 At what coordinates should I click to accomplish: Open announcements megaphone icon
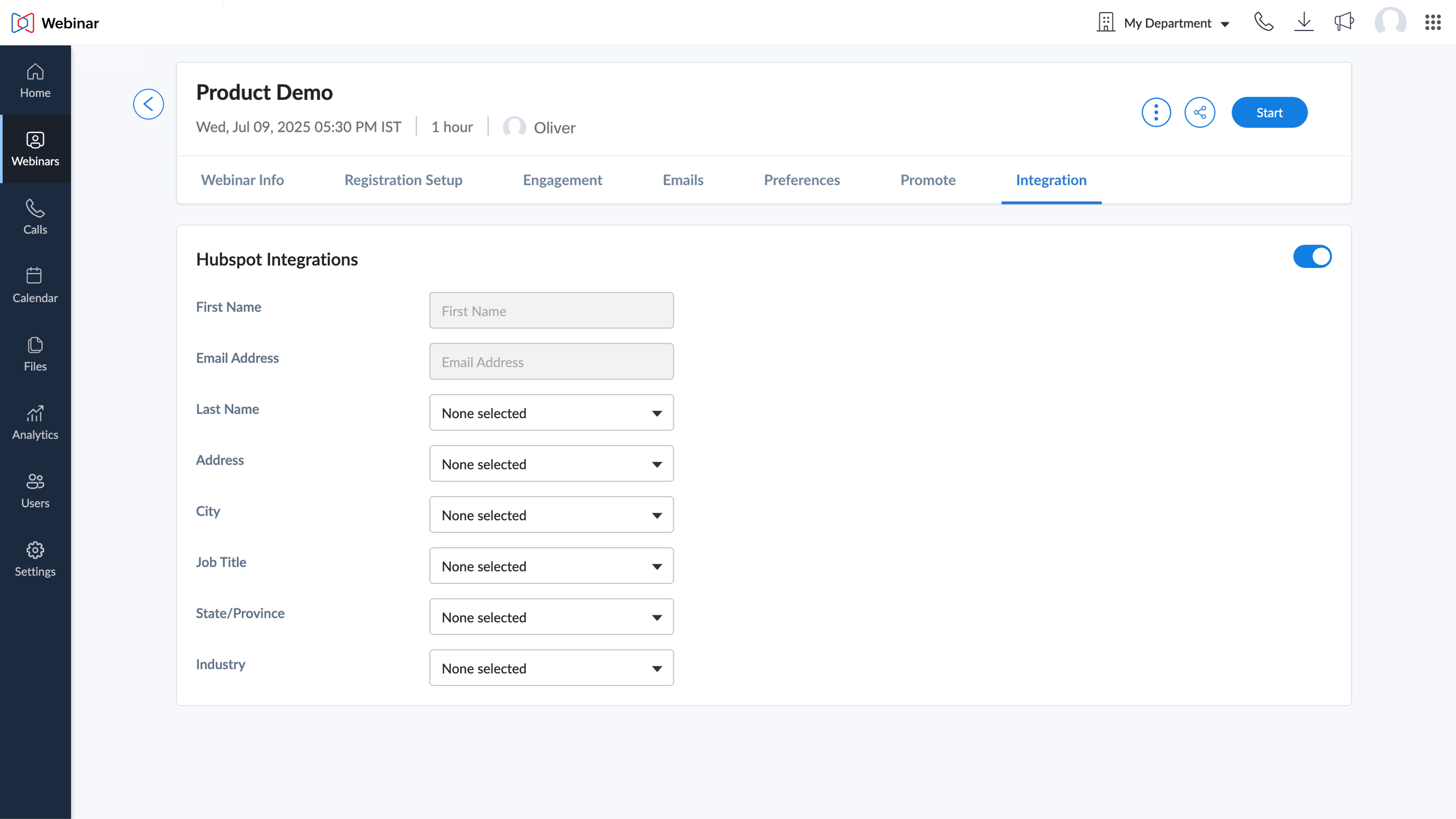(1344, 23)
